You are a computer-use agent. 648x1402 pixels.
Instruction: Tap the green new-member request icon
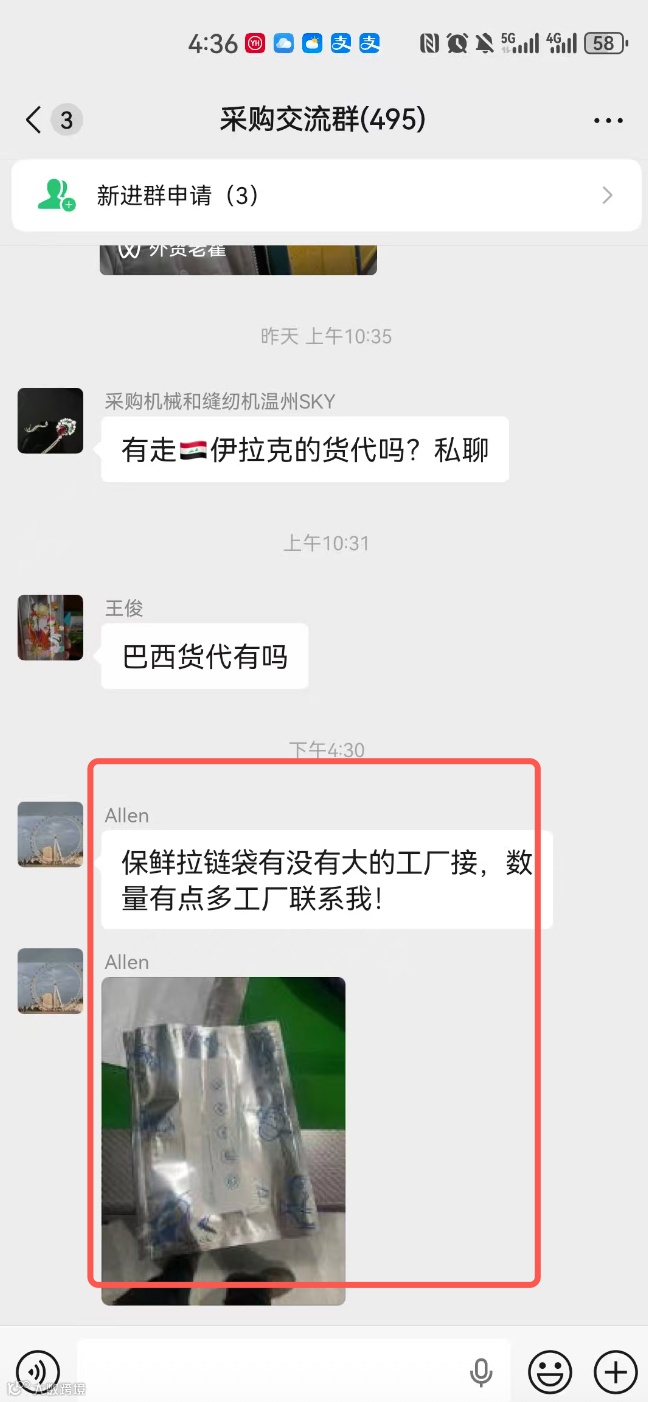(x=56, y=195)
